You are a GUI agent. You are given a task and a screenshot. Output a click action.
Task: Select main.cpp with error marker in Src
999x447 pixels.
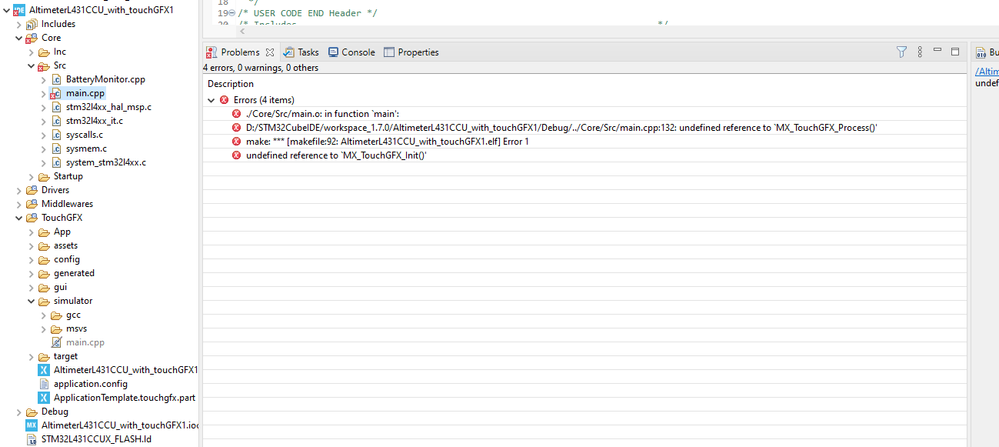pyautogui.click(x=85, y=94)
